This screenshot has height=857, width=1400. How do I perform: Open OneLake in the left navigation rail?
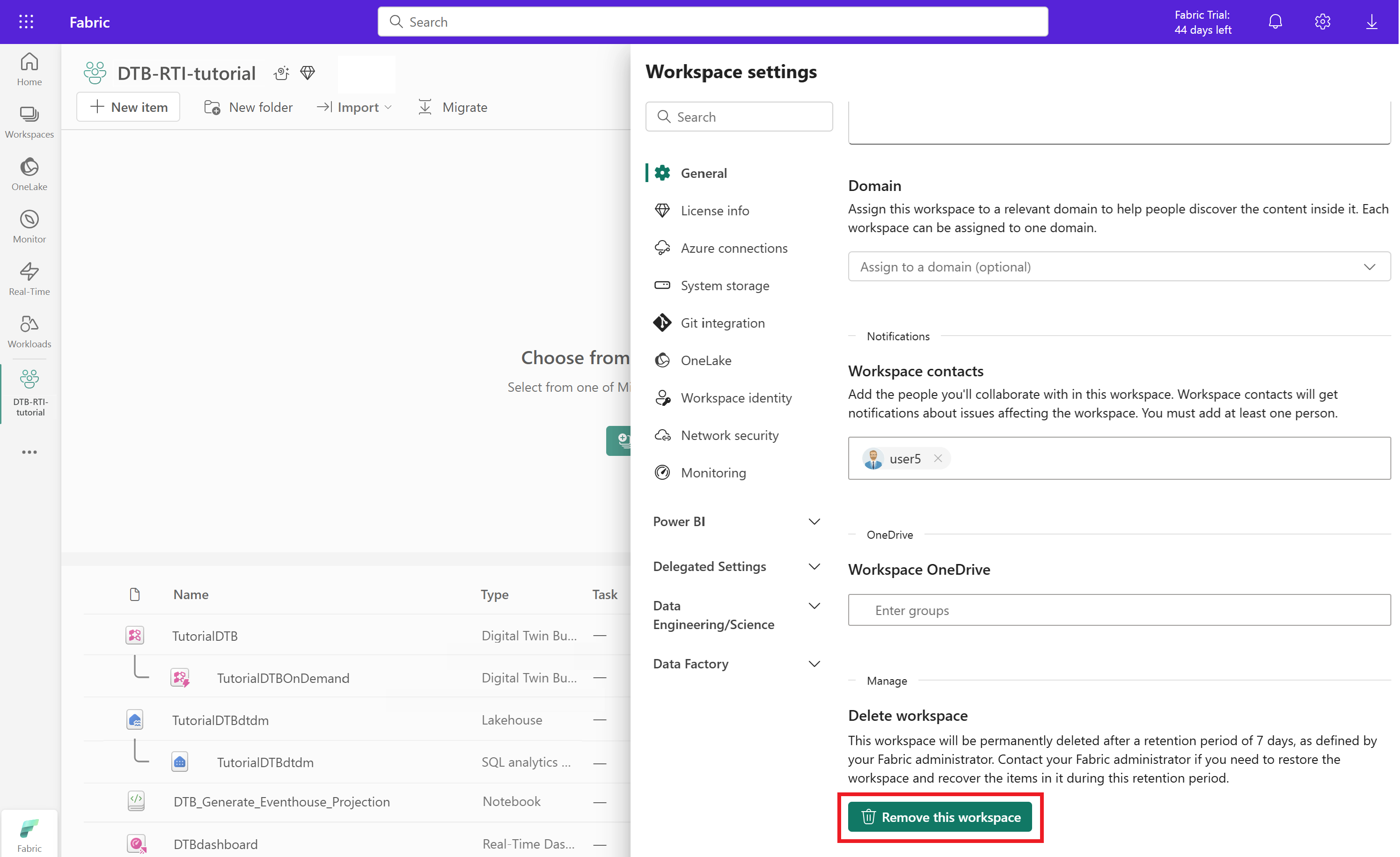(x=29, y=174)
